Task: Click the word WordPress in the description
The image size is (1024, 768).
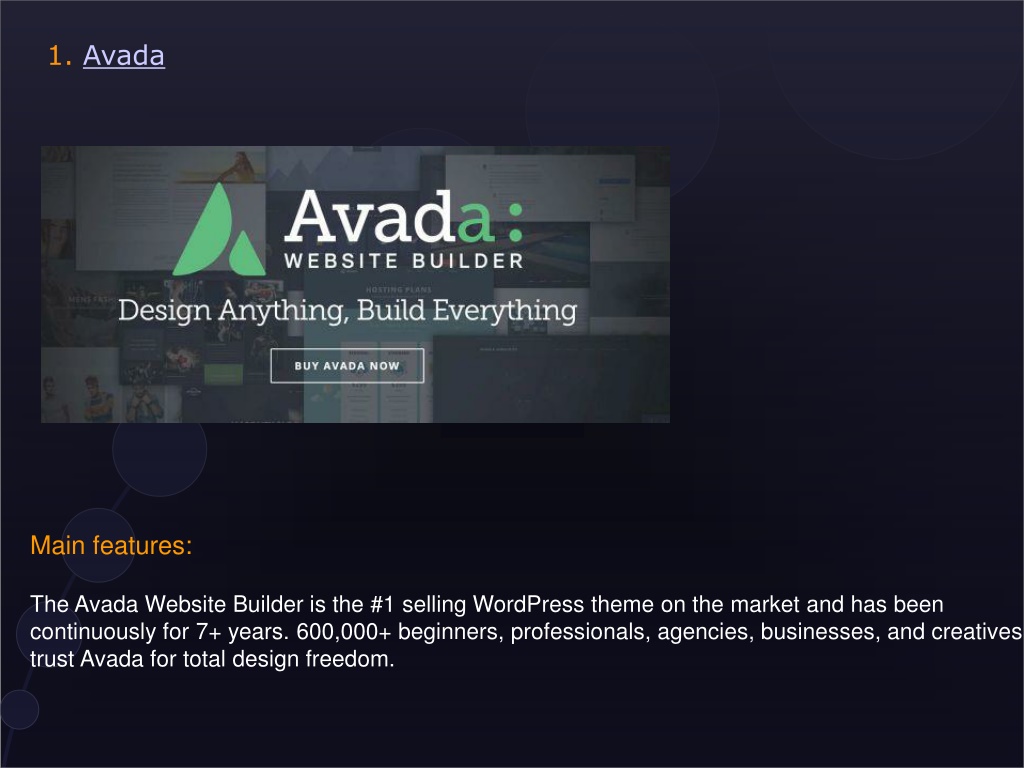Action: tap(528, 604)
